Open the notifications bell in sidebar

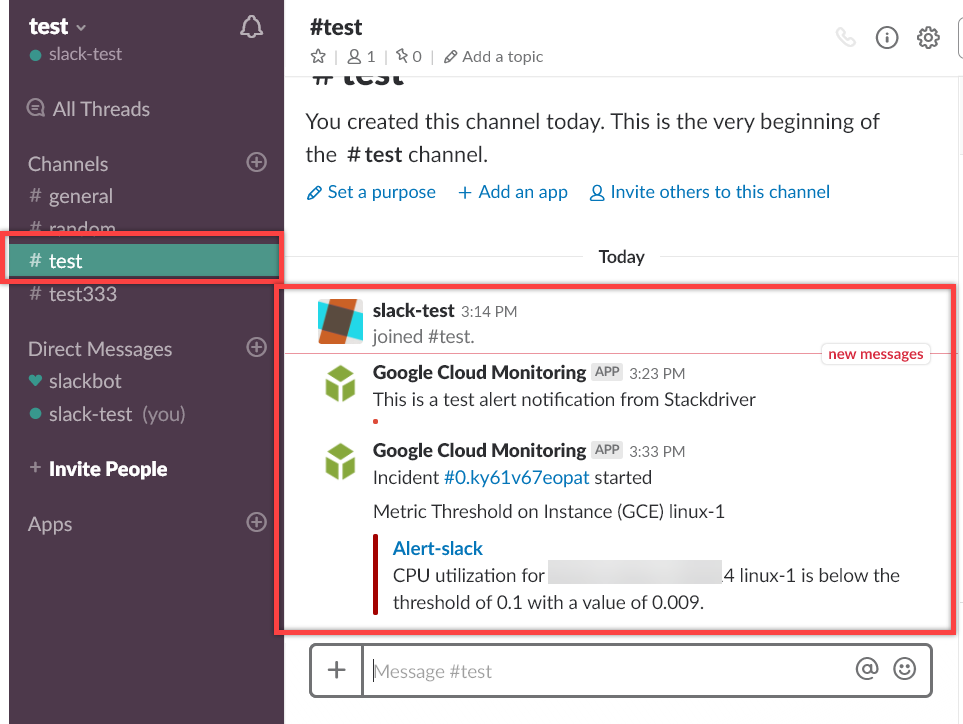(x=251, y=27)
